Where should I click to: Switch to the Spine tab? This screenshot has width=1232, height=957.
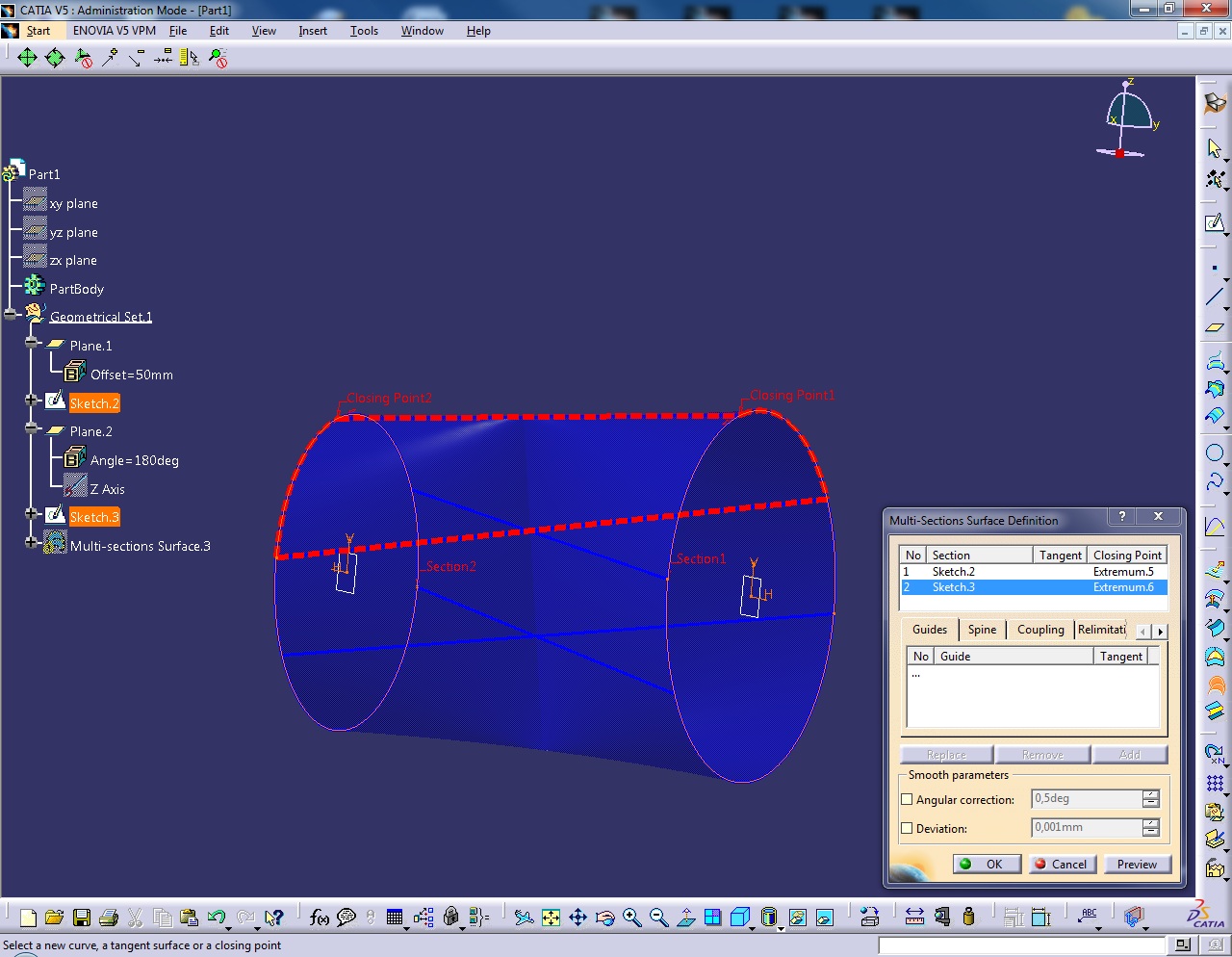[982, 630]
